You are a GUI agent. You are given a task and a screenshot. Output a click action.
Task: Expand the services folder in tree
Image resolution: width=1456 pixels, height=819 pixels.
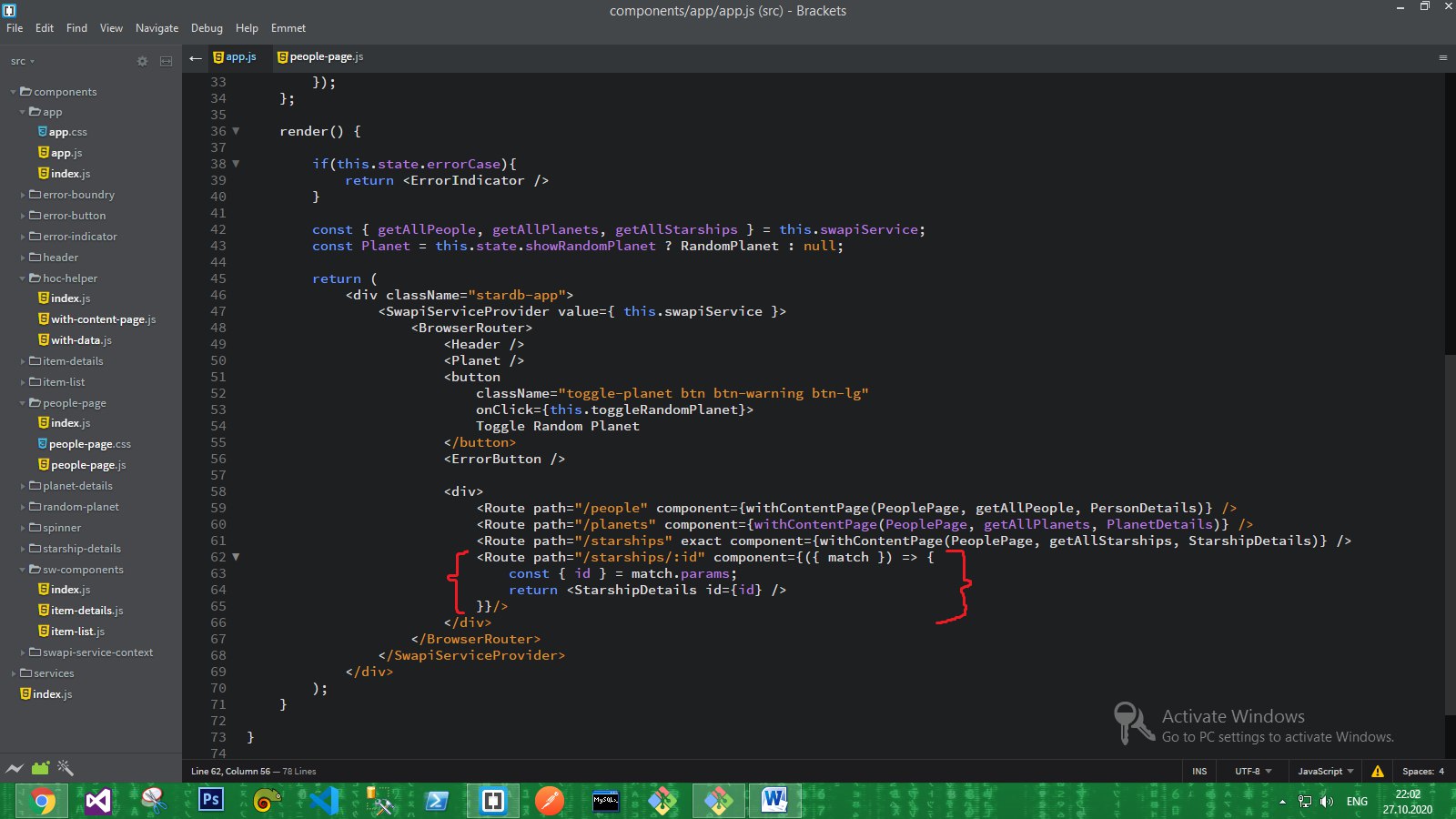(53, 673)
